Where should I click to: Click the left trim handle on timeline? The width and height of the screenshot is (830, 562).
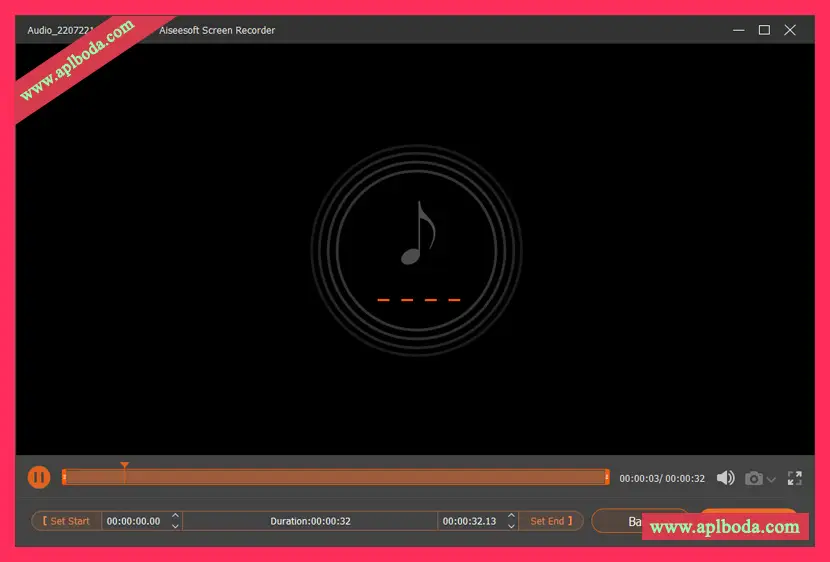click(64, 478)
